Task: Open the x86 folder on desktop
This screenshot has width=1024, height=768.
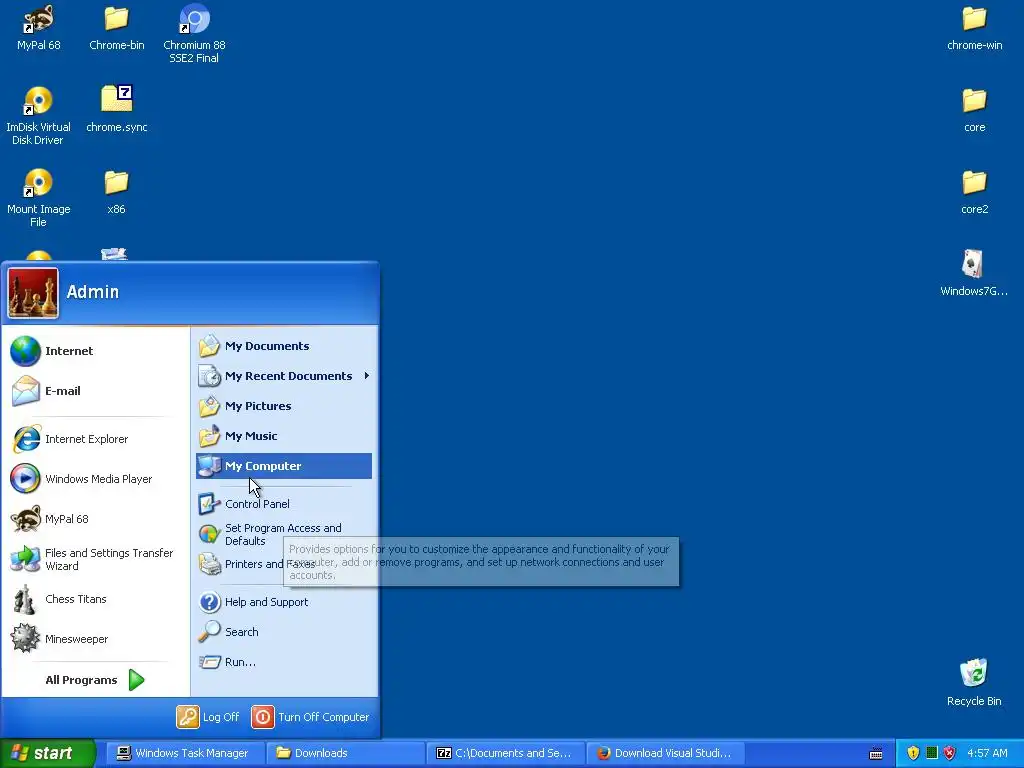Action: pyautogui.click(x=116, y=192)
